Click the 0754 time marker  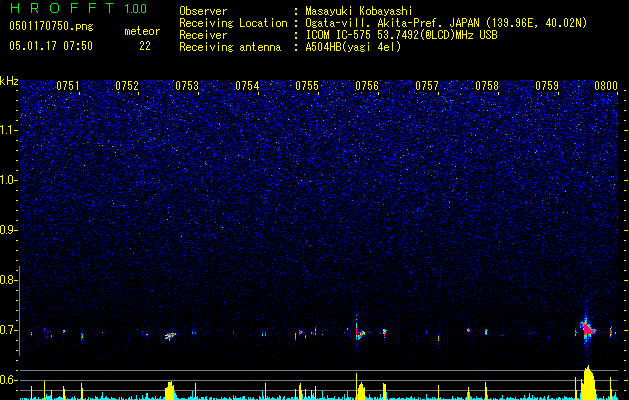[x=247, y=86]
